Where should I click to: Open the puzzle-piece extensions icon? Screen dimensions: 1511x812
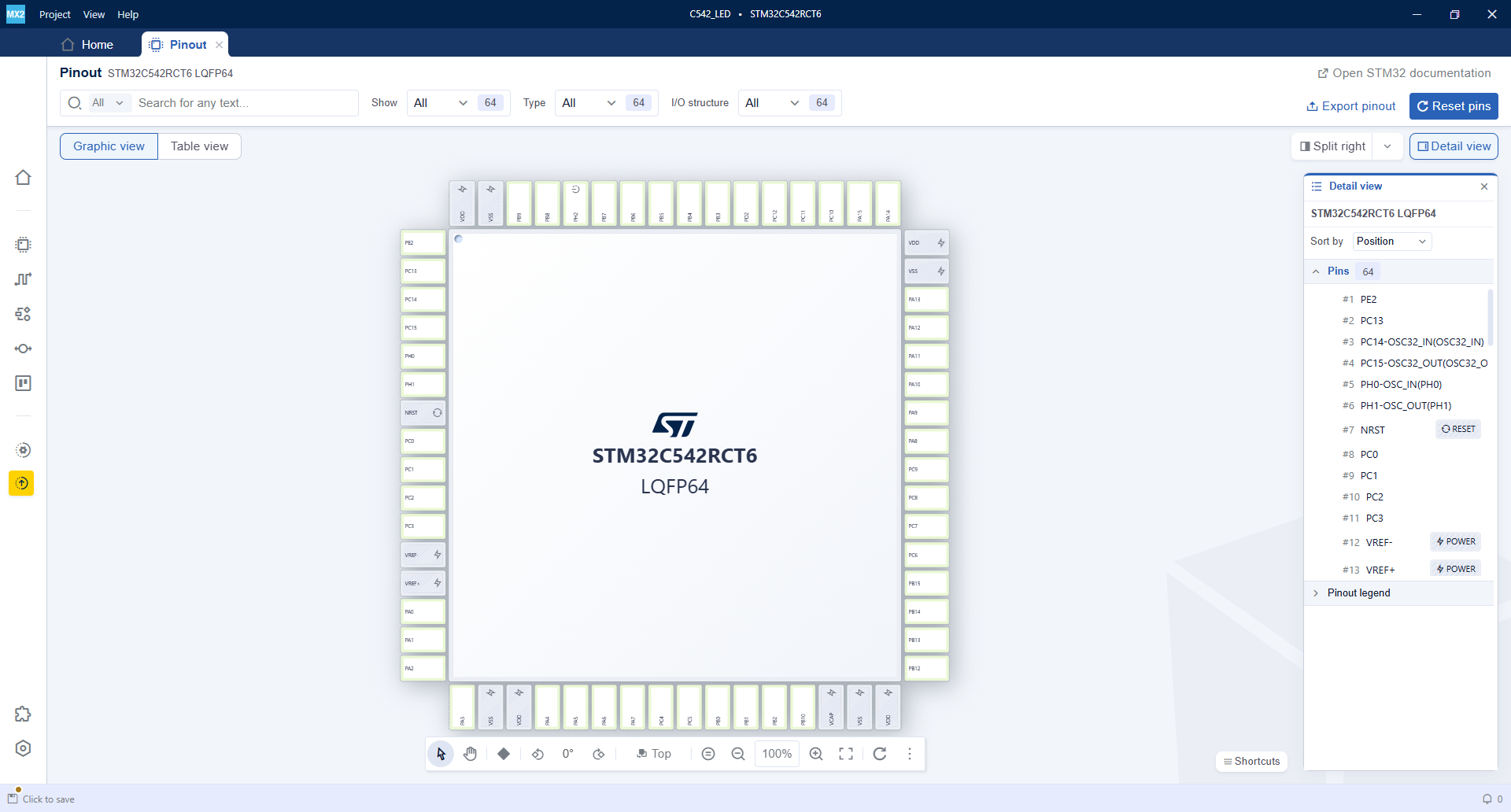tap(23, 714)
